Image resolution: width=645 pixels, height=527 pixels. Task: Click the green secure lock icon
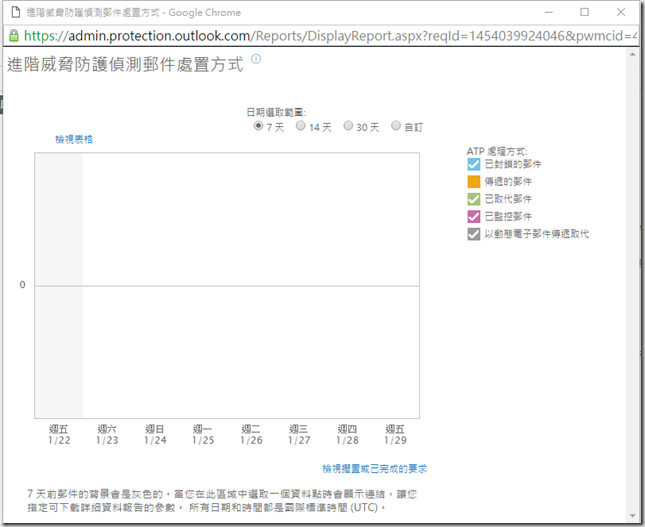[x=12, y=34]
